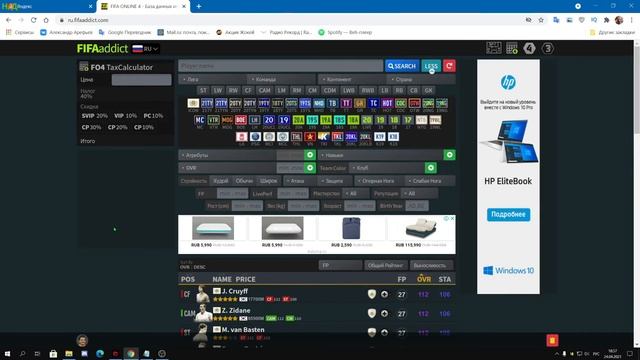
Task: Go to the FIFAaddict home logo
Action: 102,49
